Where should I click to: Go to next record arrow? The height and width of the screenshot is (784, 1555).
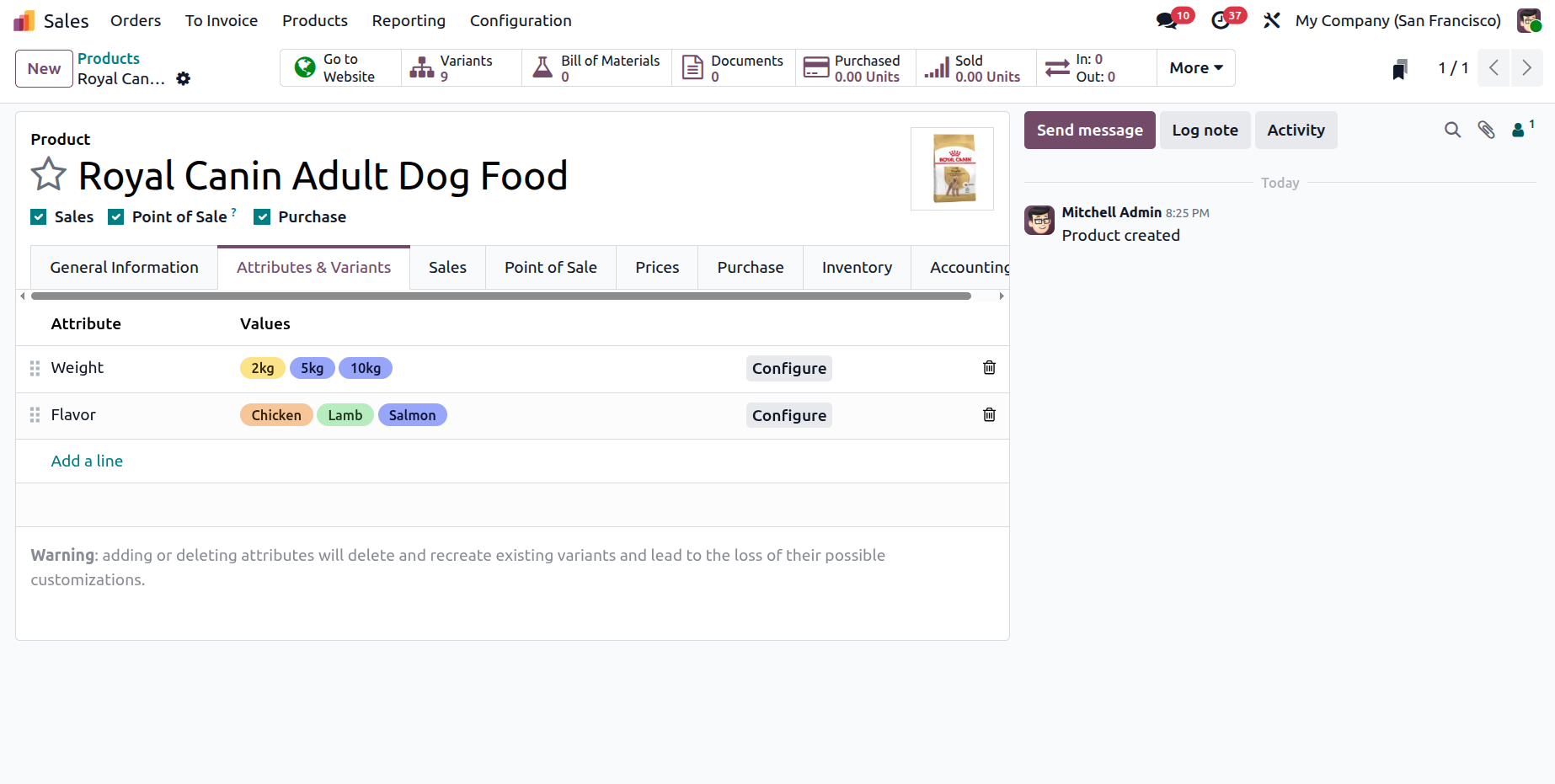1526,68
